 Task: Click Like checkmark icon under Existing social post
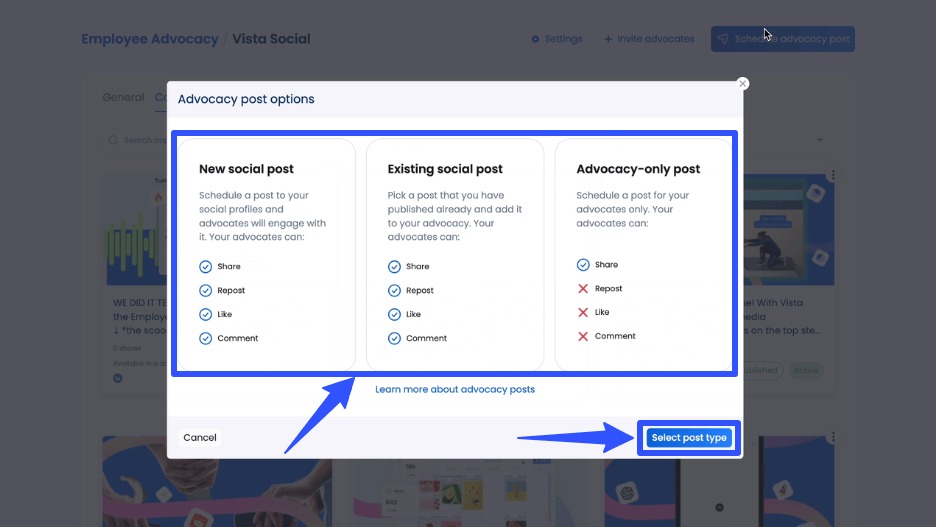point(394,315)
